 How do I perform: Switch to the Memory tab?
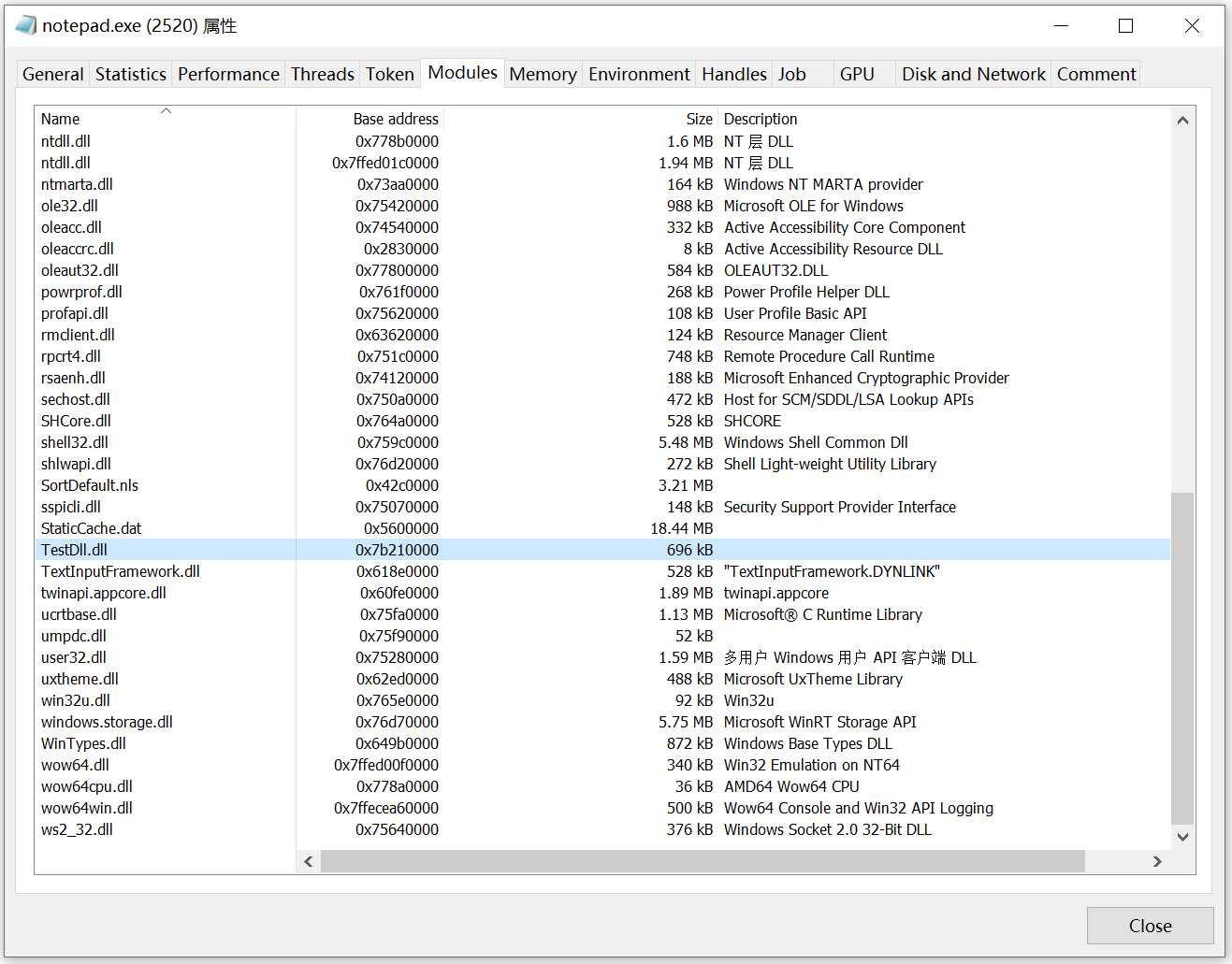pos(543,74)
